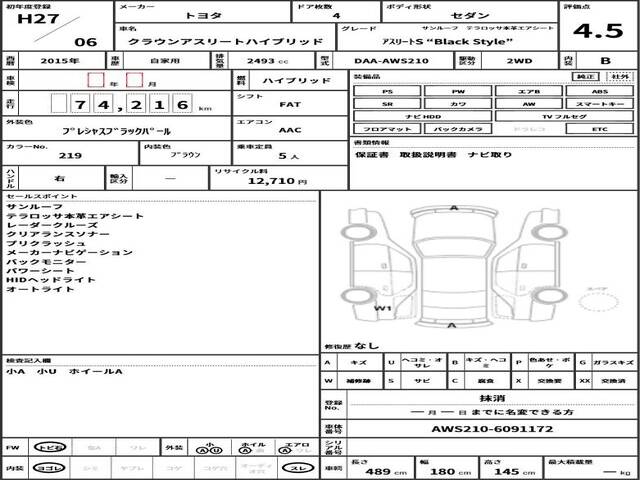
Task: Click the circled A under ホイール
Action: click(244, 450)
